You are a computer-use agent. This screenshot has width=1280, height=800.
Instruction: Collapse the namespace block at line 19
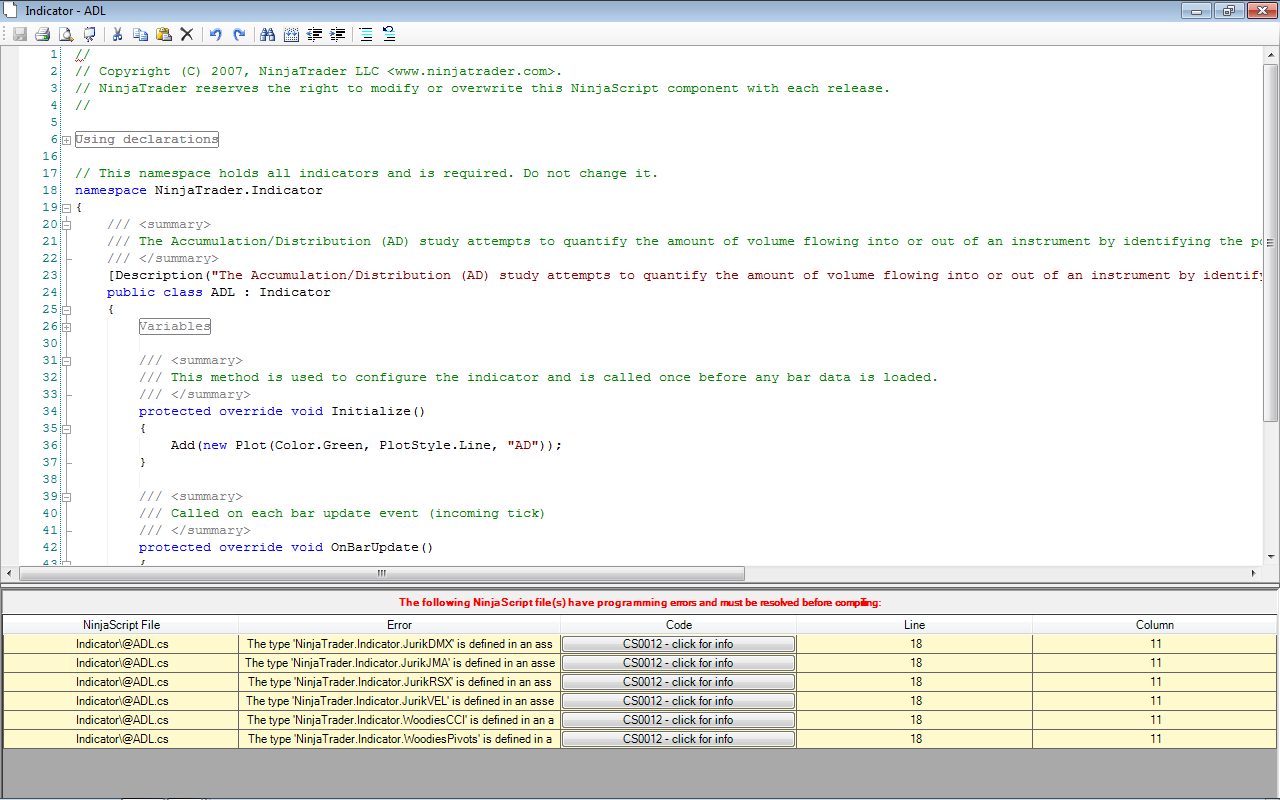(66, 208)
